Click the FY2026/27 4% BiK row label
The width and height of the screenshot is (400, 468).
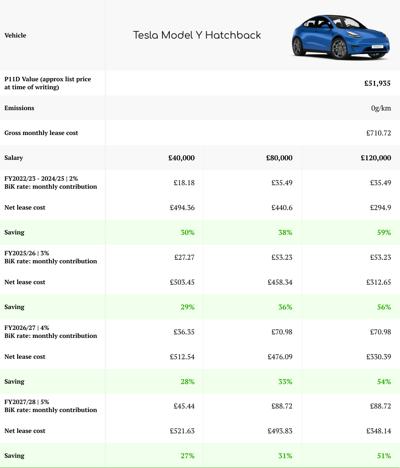[51, 332]
